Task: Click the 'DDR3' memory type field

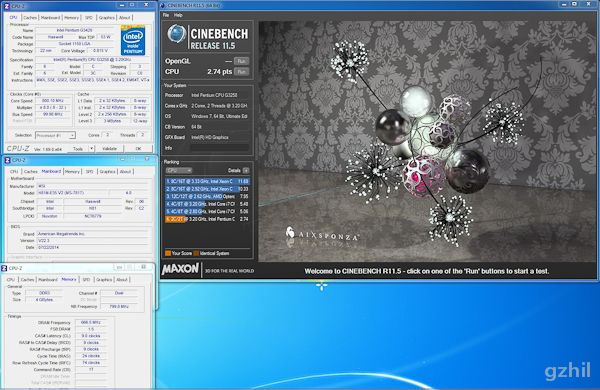Action: click(44, 293)
